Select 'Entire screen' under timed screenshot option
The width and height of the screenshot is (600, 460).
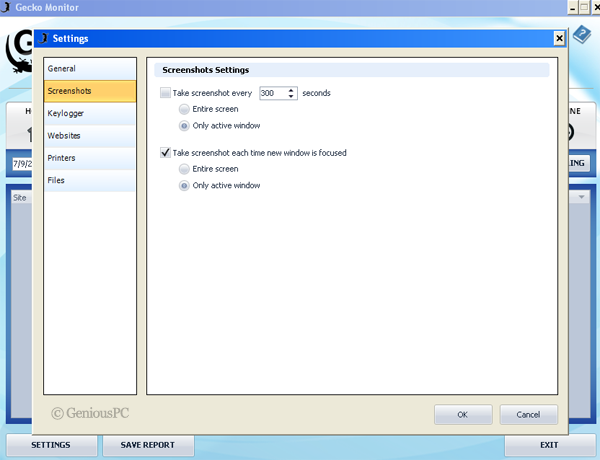tap(184, 109)
